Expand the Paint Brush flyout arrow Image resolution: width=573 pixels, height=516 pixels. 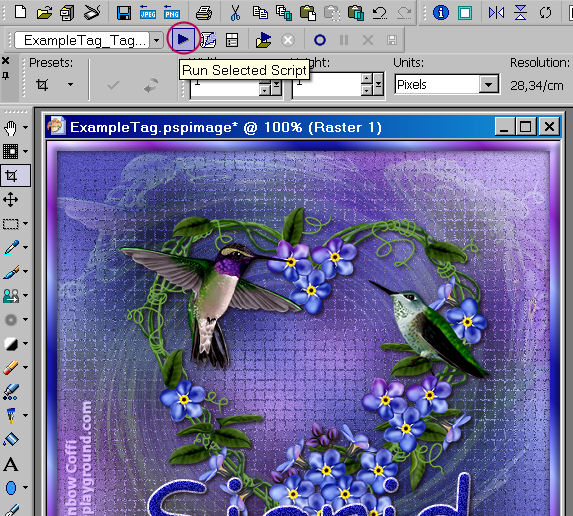[x=25, y=271]
